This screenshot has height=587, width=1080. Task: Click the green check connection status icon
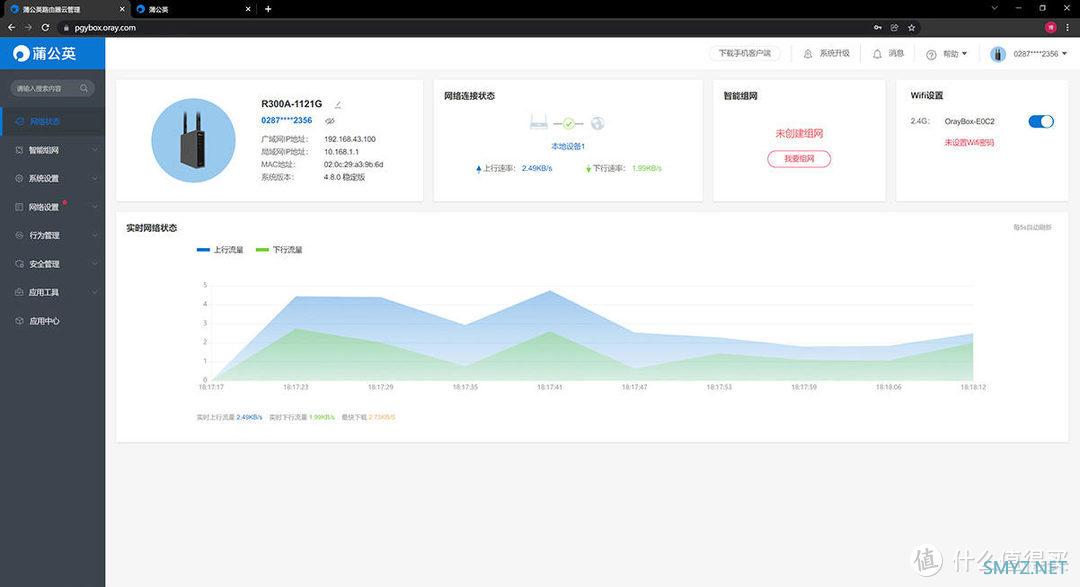[x=568, y=123]
